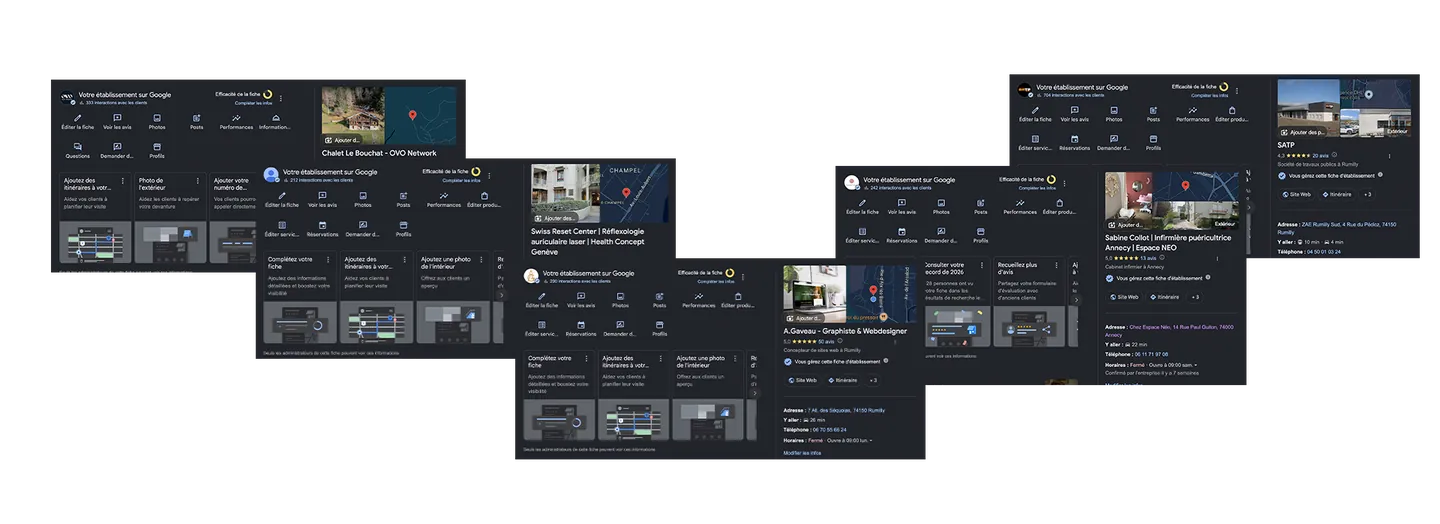Image resolution: width=1440 pixels, height=524 pixels.
Task: Open menu on Recueillez plus d'avis card
Action: pos(1058,266)
